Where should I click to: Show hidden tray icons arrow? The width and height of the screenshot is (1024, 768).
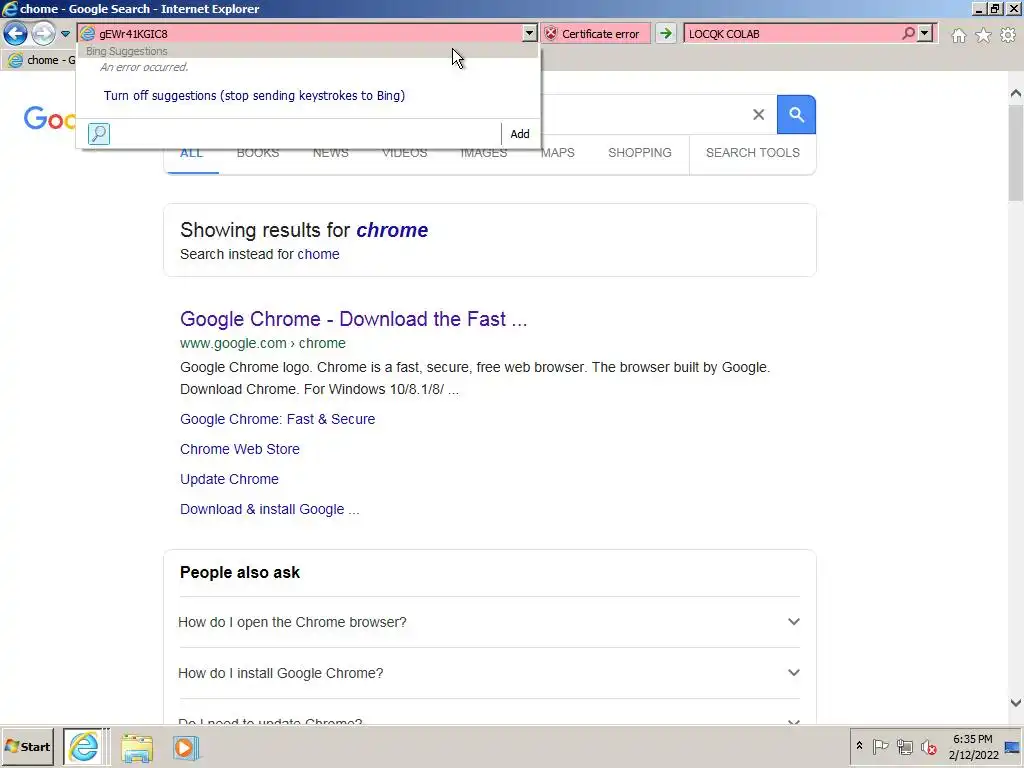[x=859, y=746]
